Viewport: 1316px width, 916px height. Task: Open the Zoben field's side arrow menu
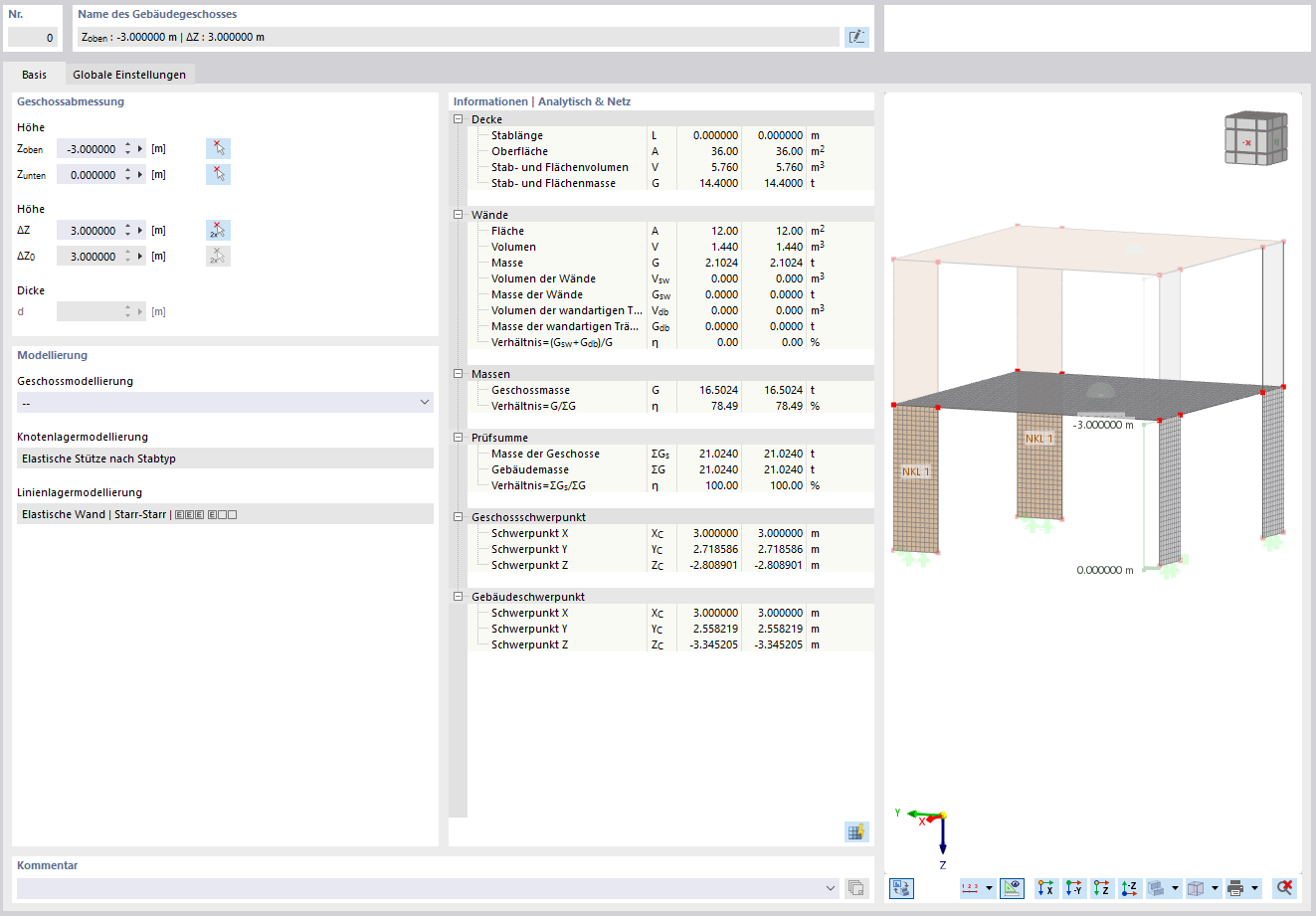click(x=140, y=149)
